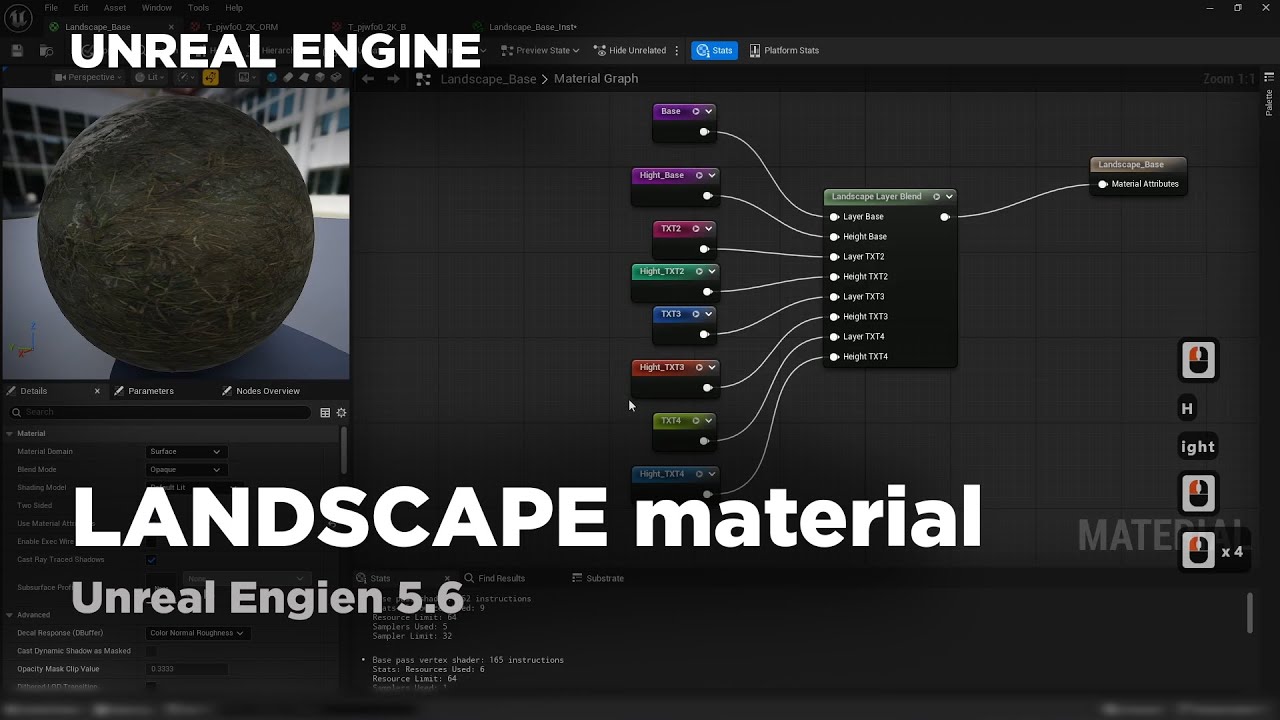1280x720 pixels.
Task: Click the preview icon on TXT4 node
Action: tap(696, 420)
